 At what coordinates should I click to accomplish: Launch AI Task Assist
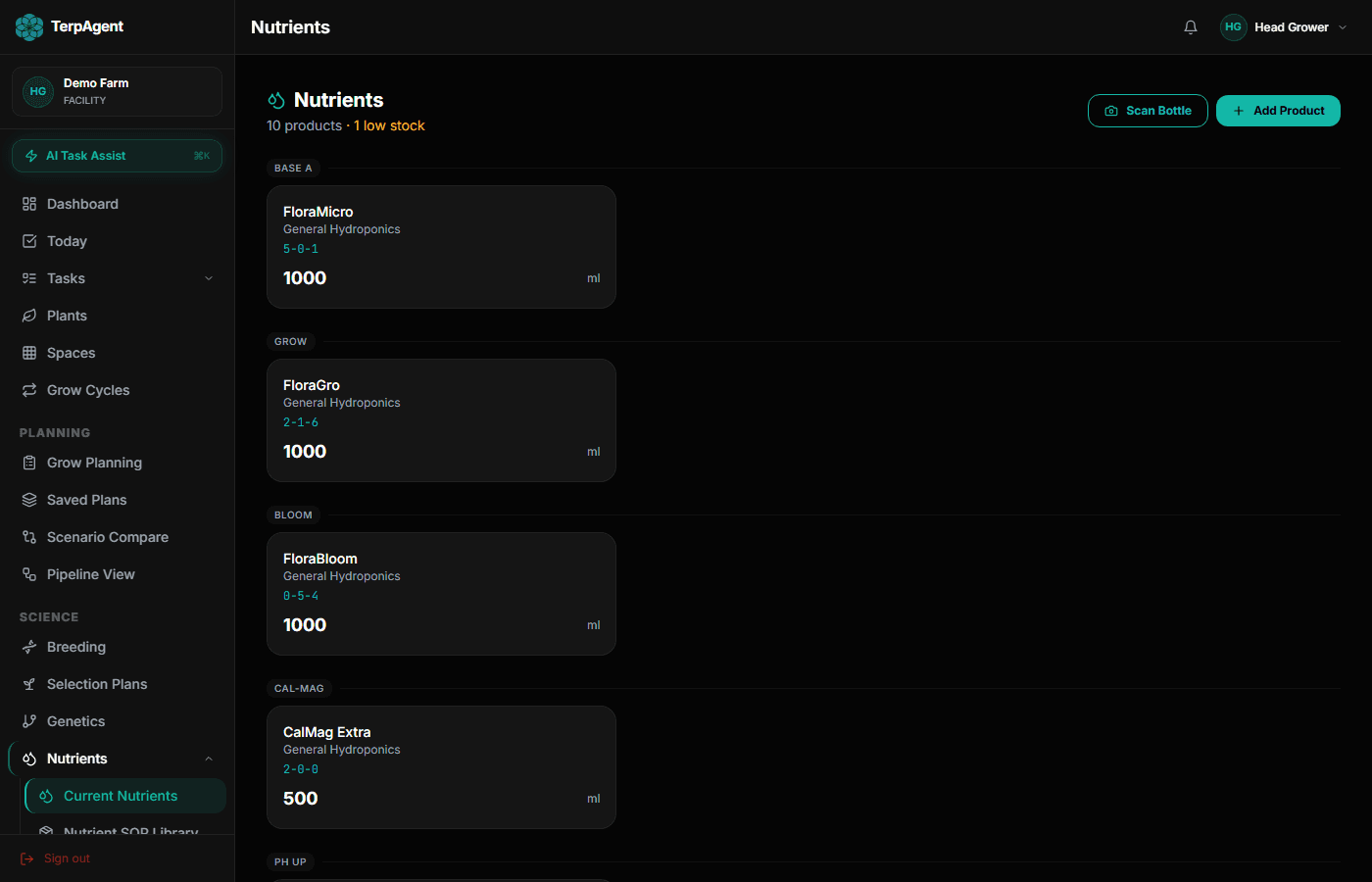pos(117,156)
